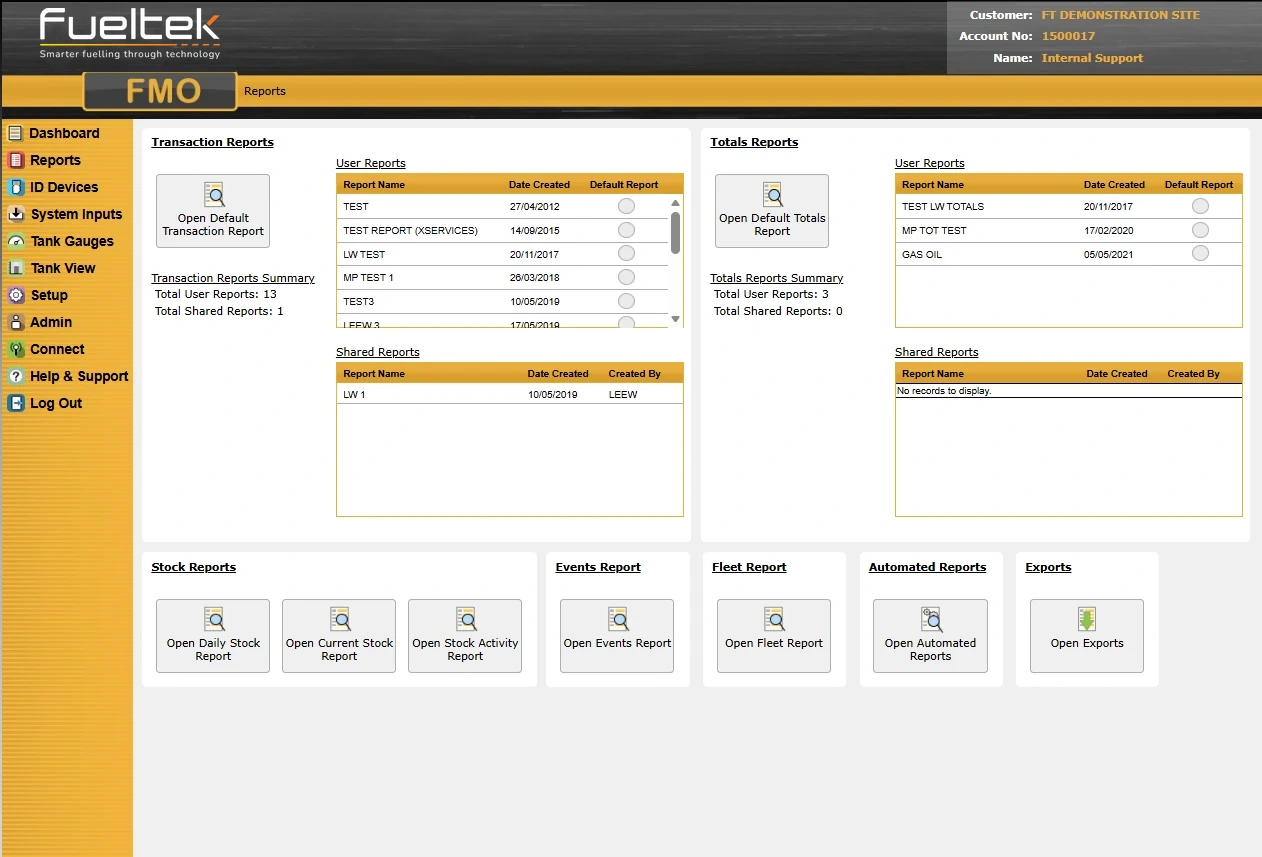Set TEST as default transaction report
Viewport: 1262px width, 857px height.
tap(626, 206)
